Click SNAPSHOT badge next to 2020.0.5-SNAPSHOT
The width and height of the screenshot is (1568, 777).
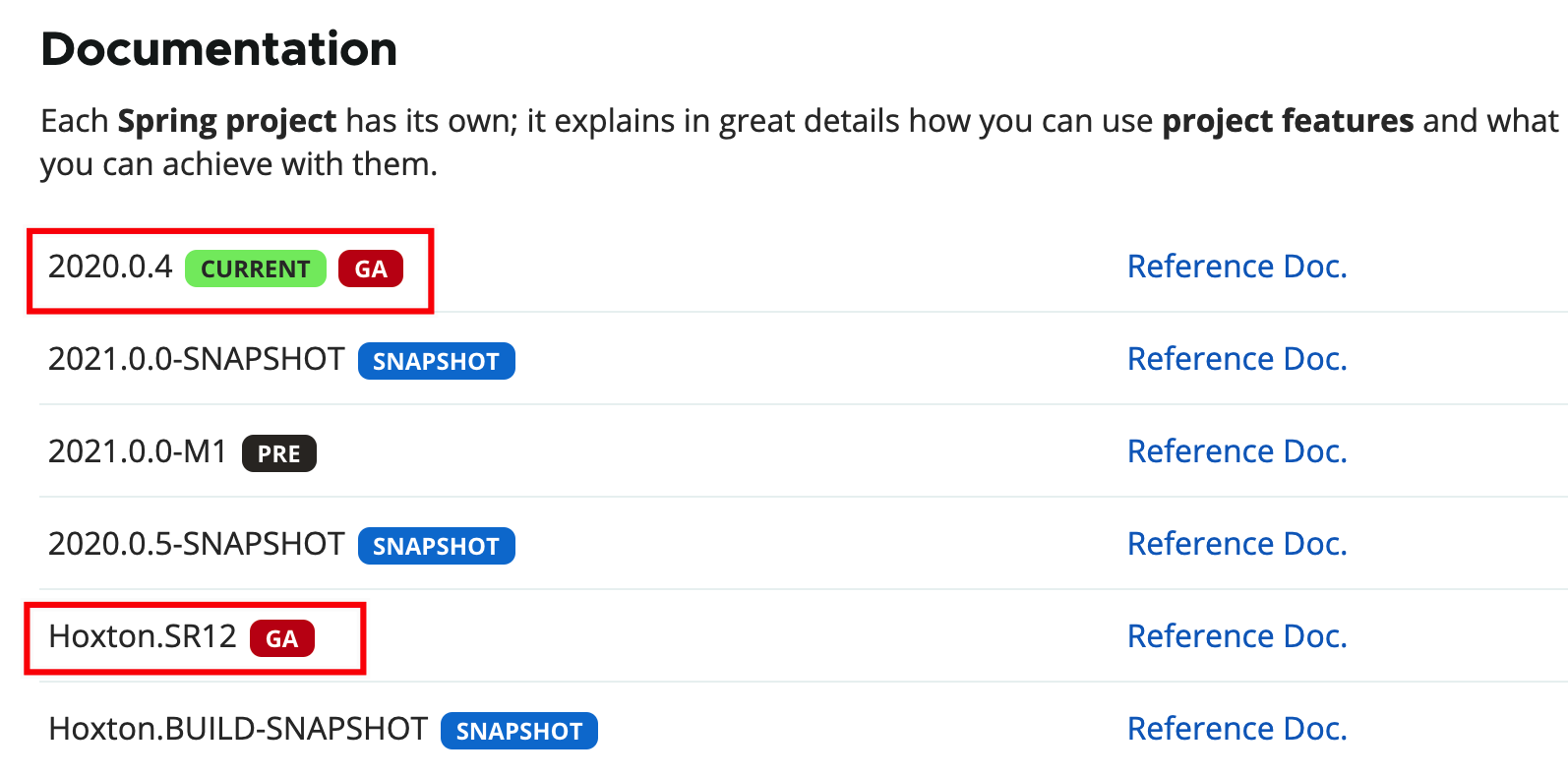436,546
